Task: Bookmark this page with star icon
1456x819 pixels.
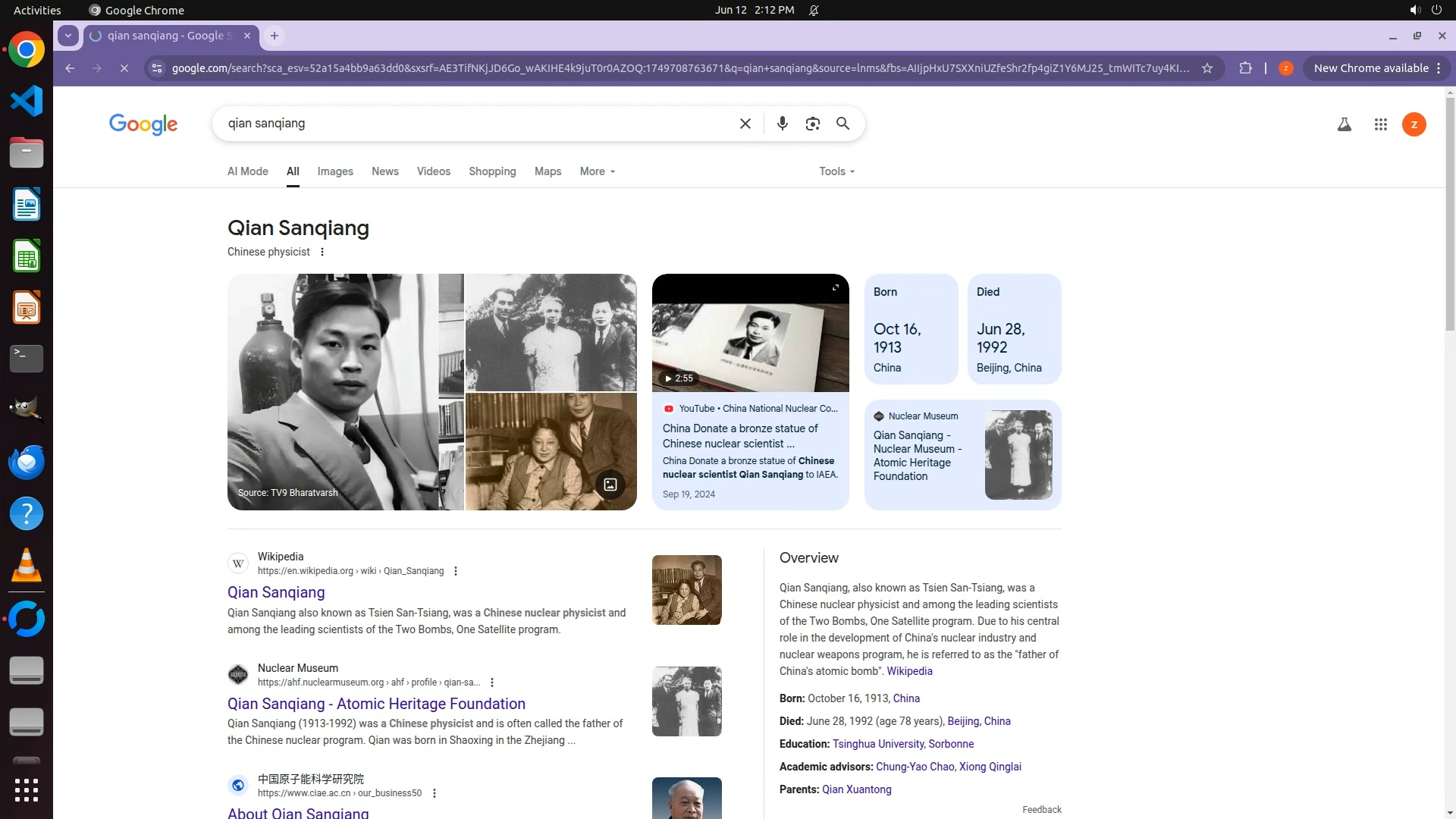Action: coord(1207,68)
